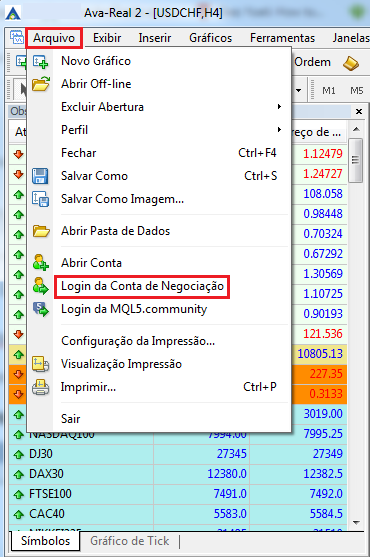Click the Imprimir printer icon
370x557 pixels.
(x=40, y=387)
